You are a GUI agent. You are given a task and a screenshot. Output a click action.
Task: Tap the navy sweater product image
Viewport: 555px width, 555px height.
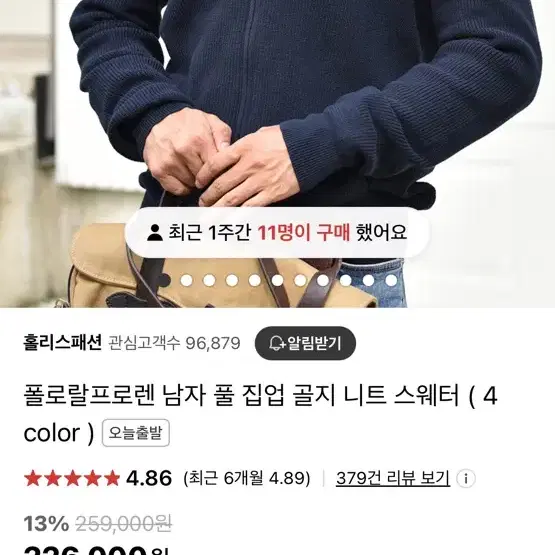[277, 154]
